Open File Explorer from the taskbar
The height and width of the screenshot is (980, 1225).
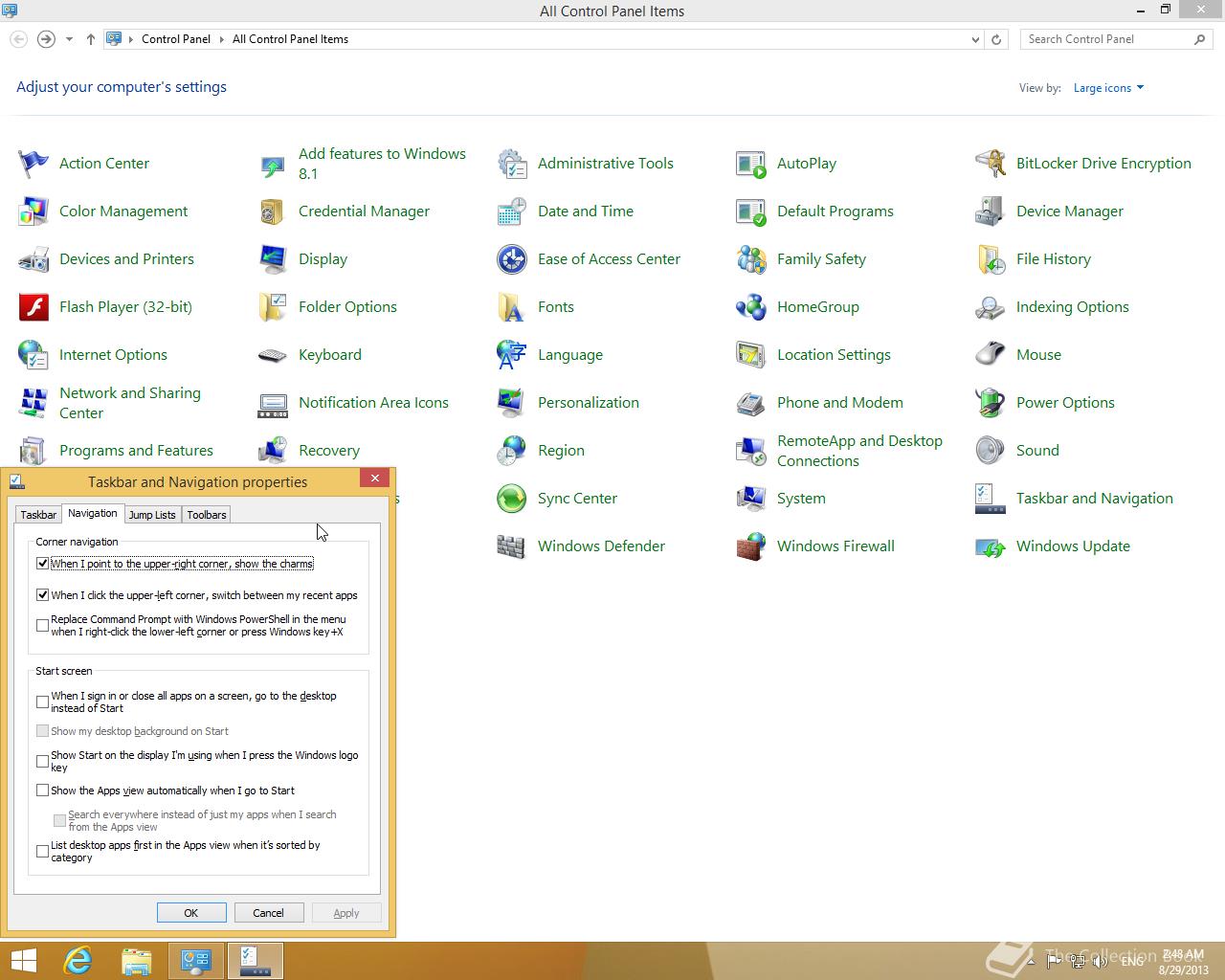(137, 960)
